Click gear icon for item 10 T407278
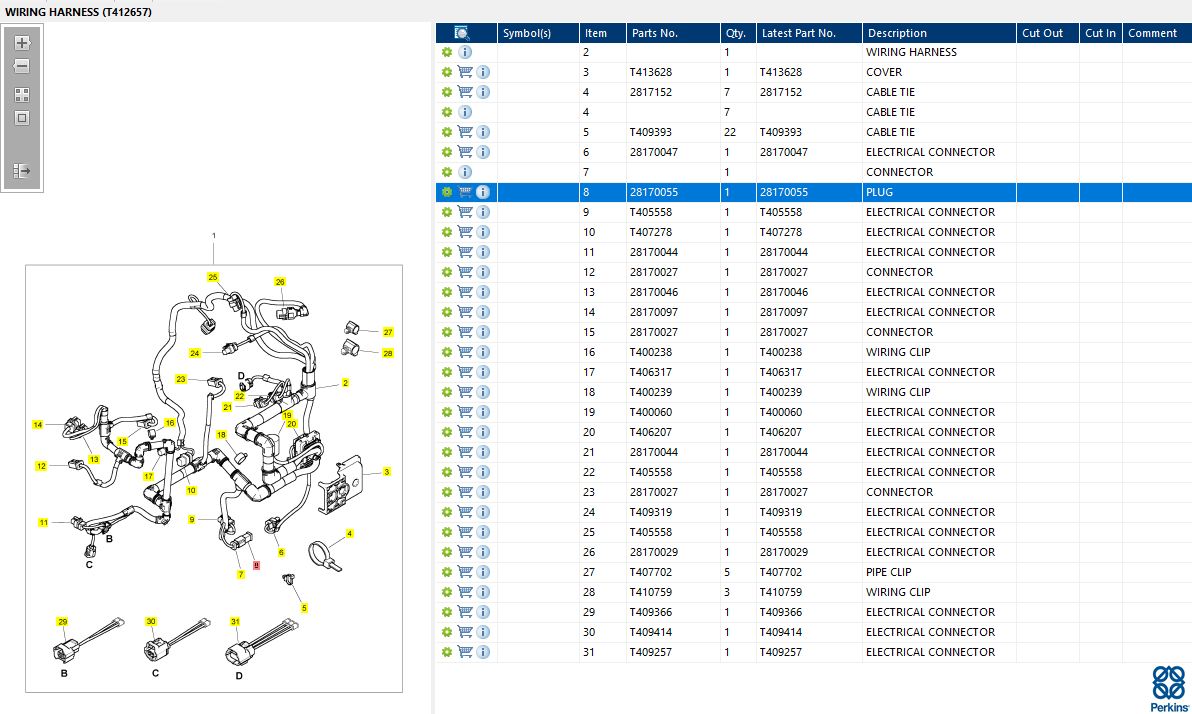The image size is (1192, 714). (x=447, y=232)
